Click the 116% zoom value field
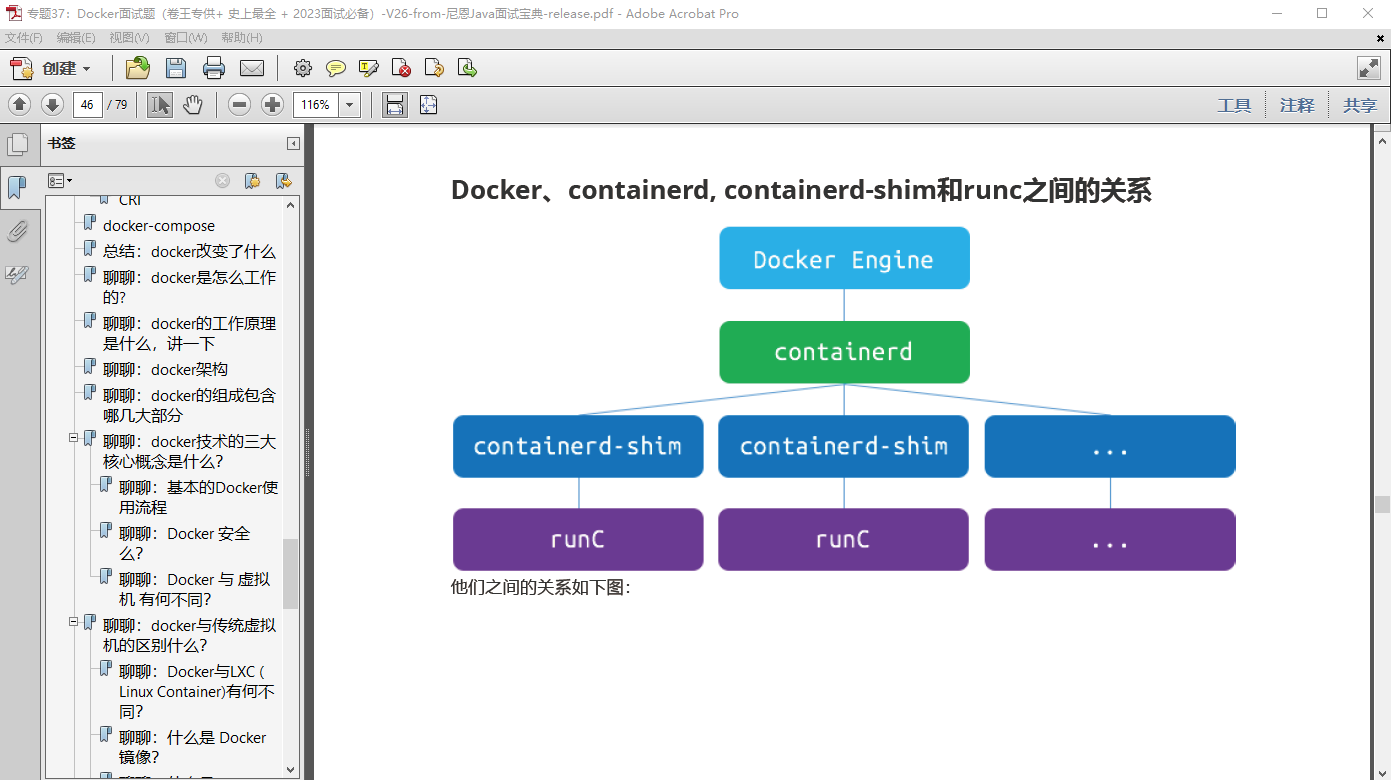This screenshot has height=780, width=1391. [316, 105]
